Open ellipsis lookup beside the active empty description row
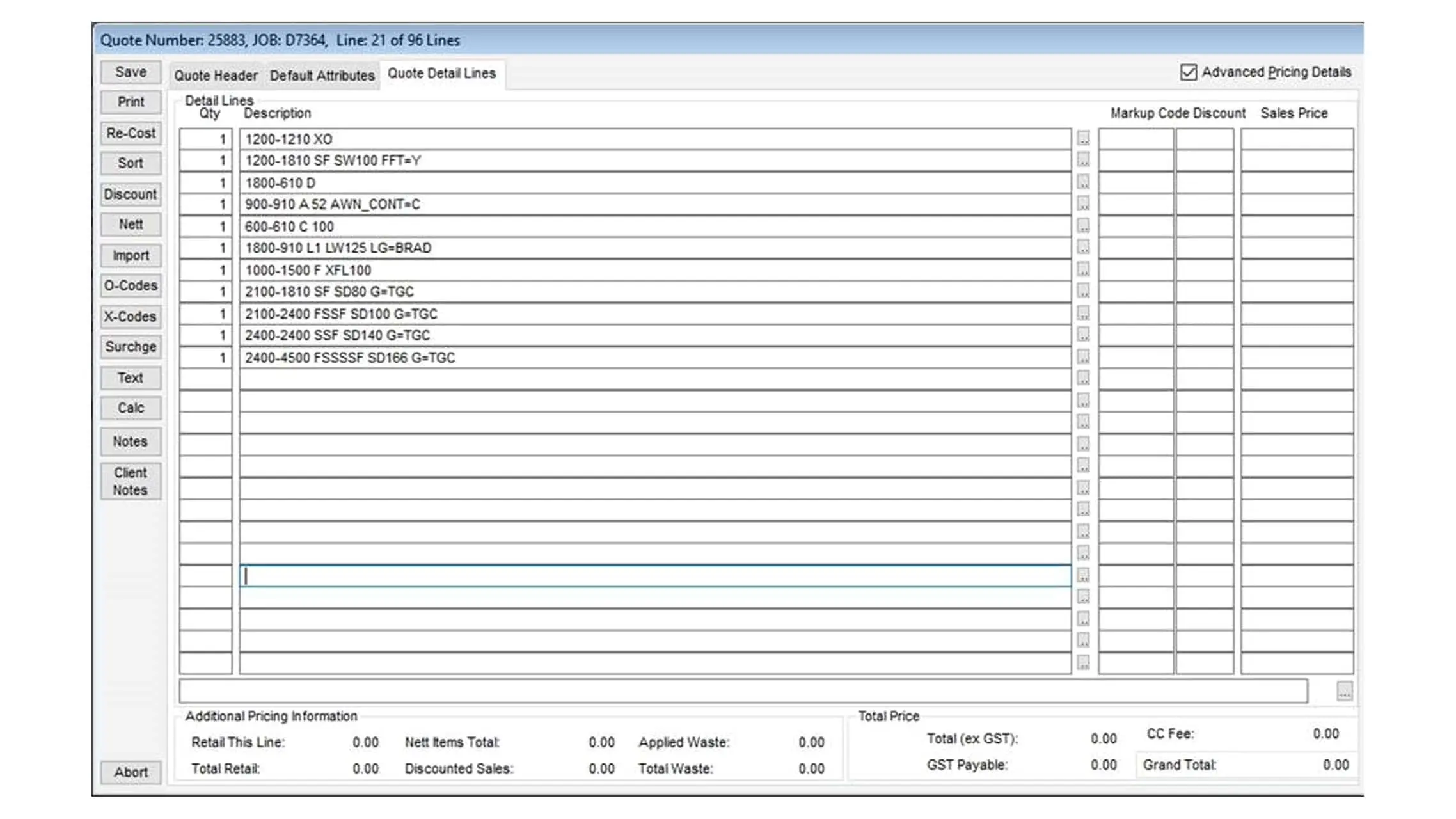The width and height of the screenshot is (1456, 819). 1083,575
